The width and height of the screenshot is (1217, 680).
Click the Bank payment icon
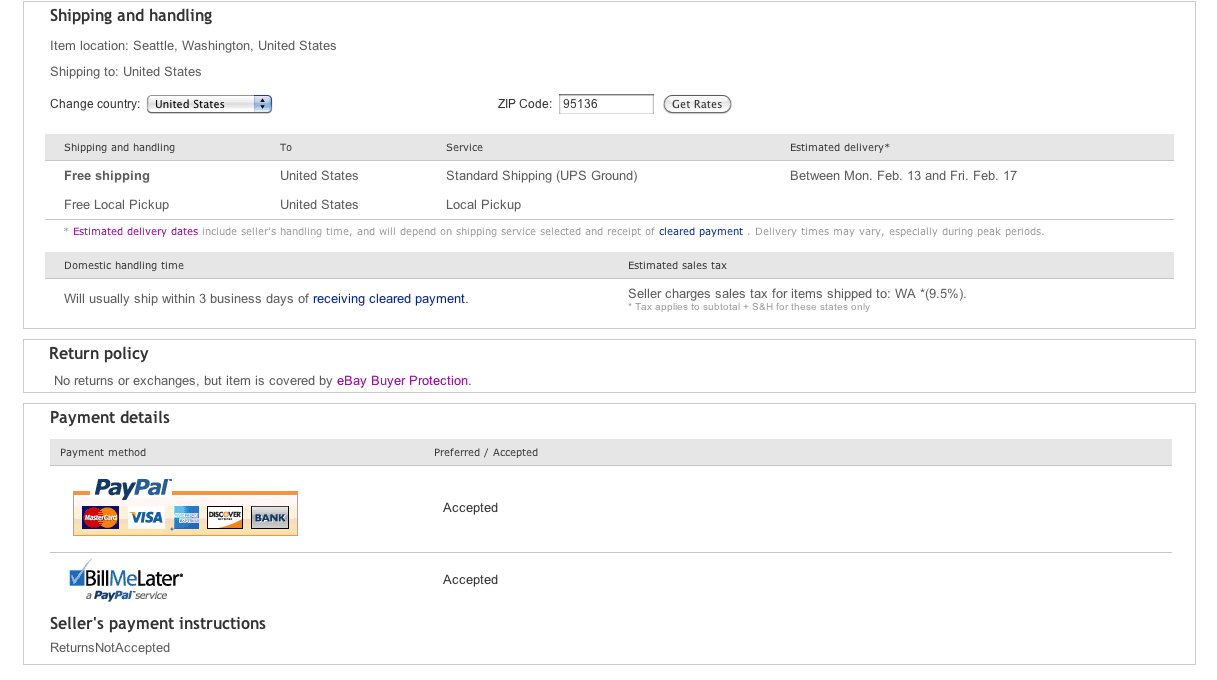click(x=269, y=517)
